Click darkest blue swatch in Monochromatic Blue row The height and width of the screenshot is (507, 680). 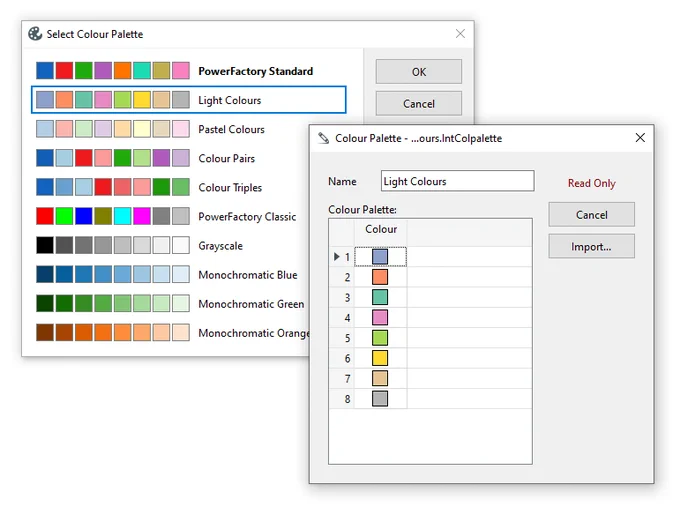click(45, 275)
